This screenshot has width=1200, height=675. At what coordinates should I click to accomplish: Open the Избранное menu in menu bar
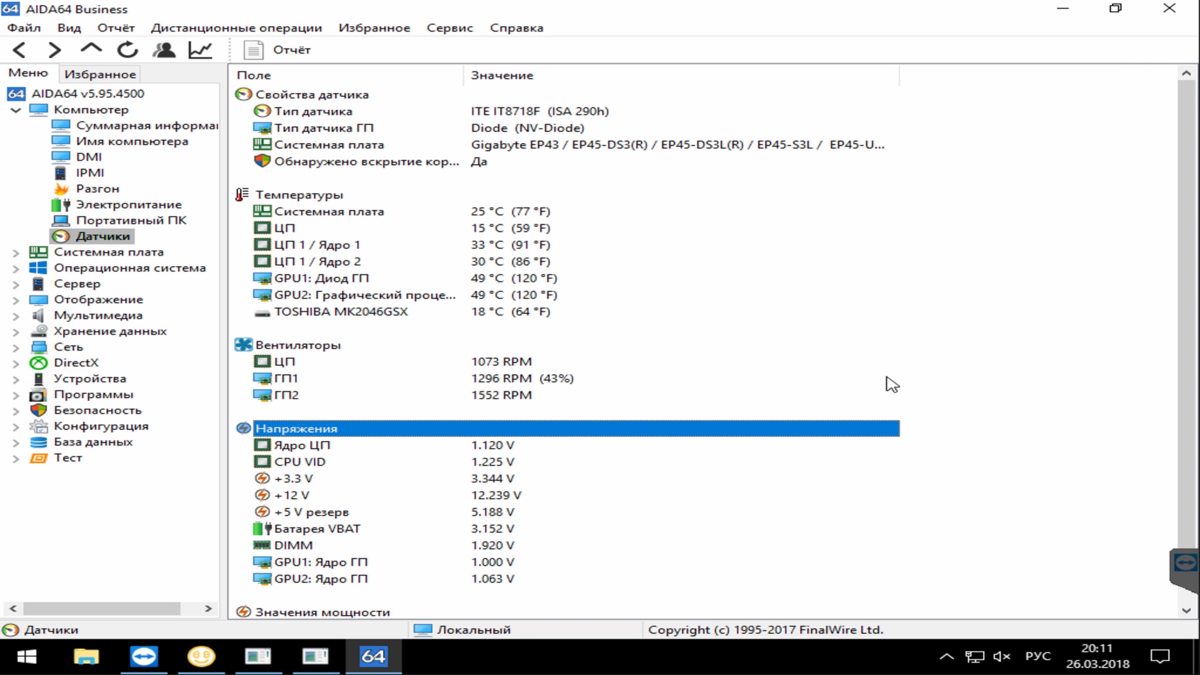[x=374, y=28]
